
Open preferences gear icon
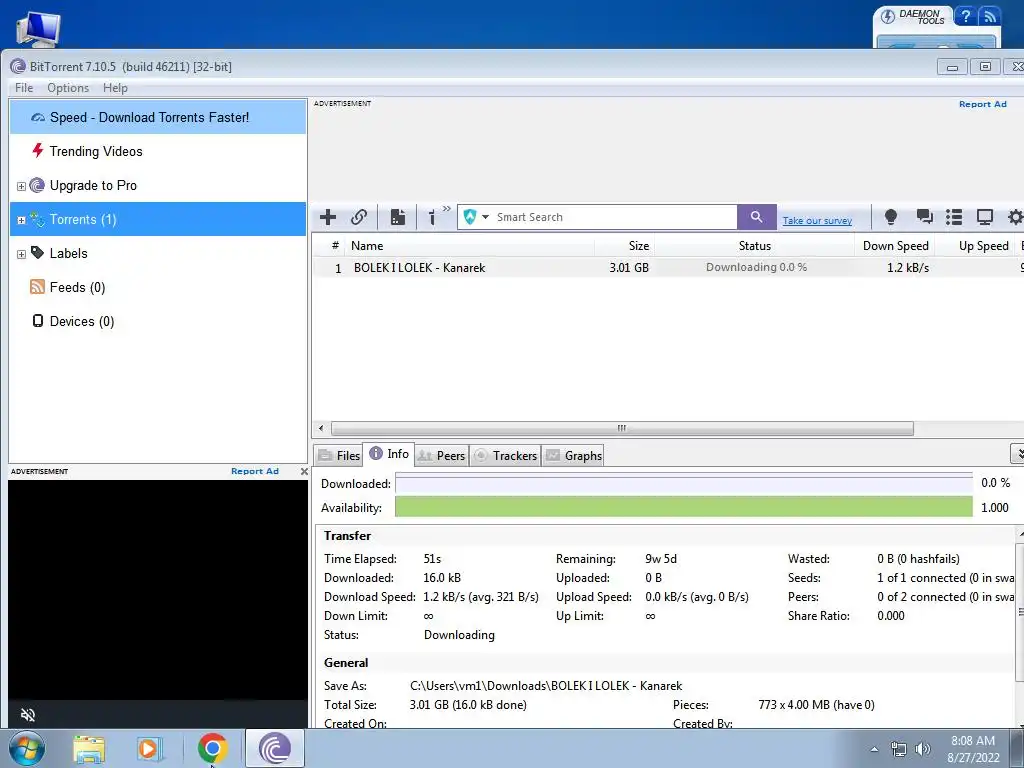click(x=1015, y=217)
